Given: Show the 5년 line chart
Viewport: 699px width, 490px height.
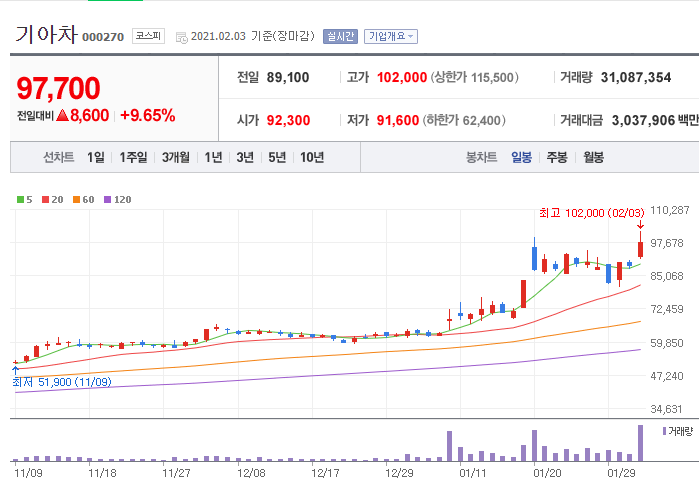Looking at the screenshot, I should point(277,157).
